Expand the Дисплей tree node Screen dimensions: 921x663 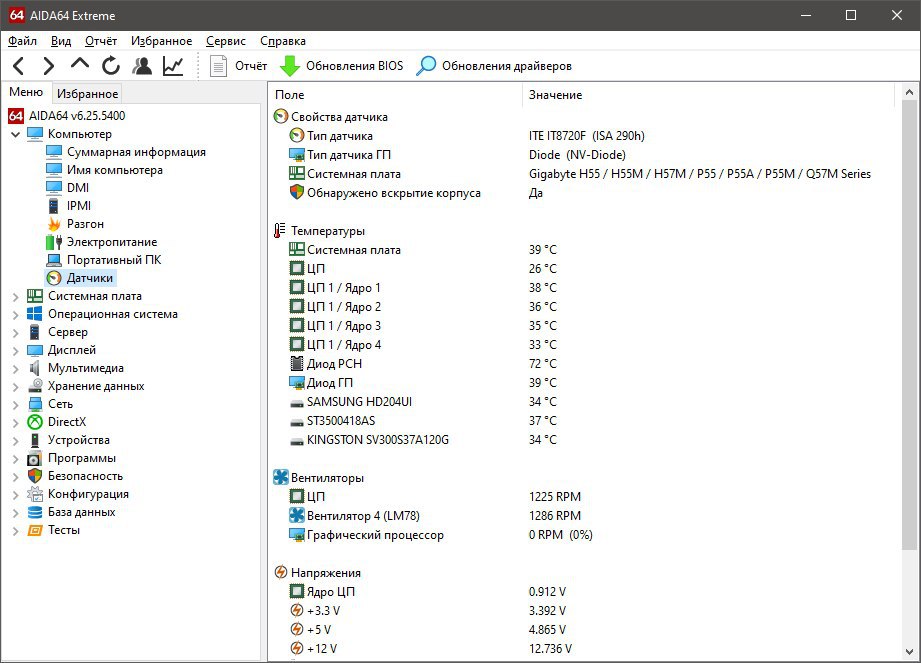16,351
